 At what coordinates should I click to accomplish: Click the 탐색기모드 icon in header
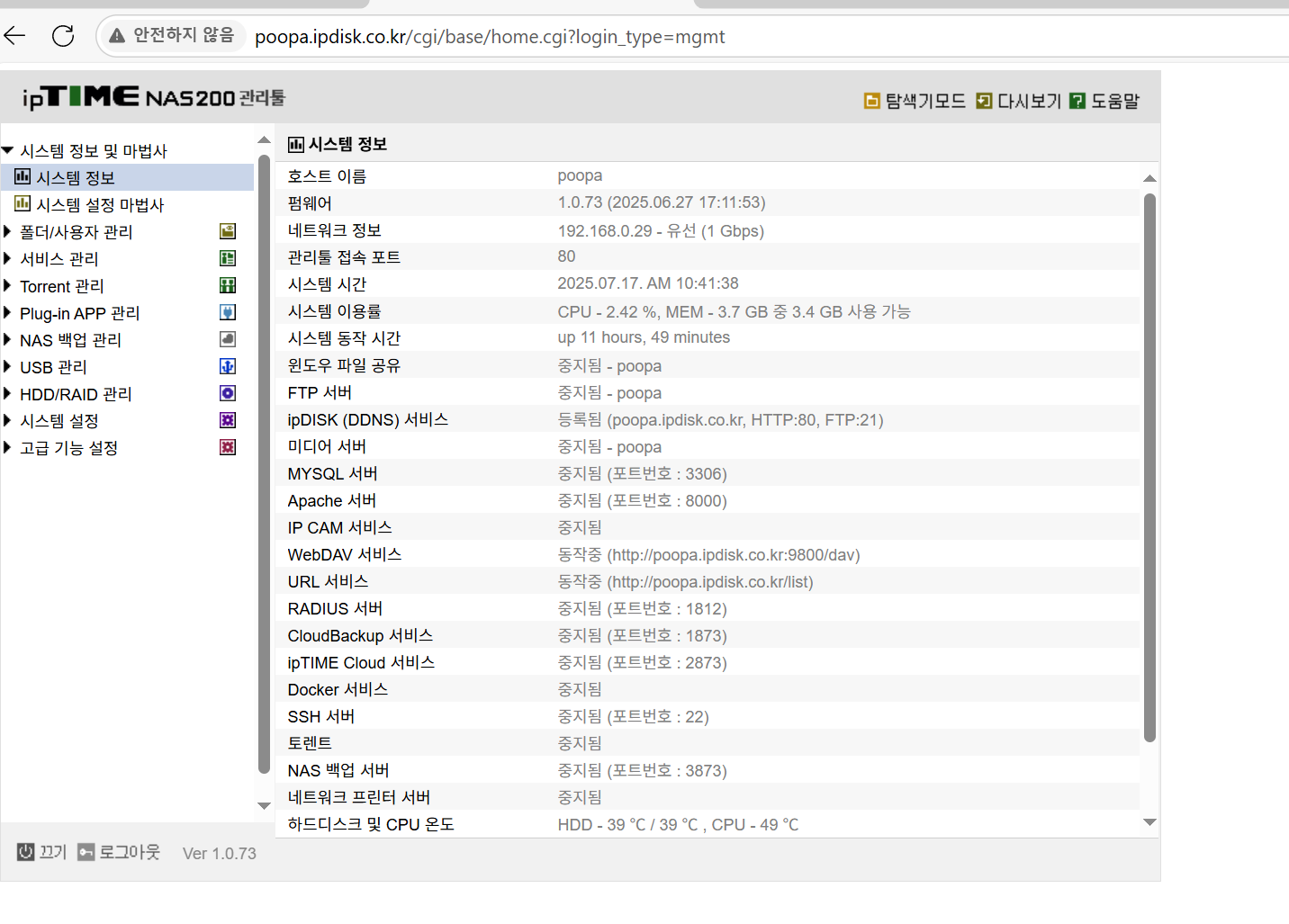coord(871,101)
